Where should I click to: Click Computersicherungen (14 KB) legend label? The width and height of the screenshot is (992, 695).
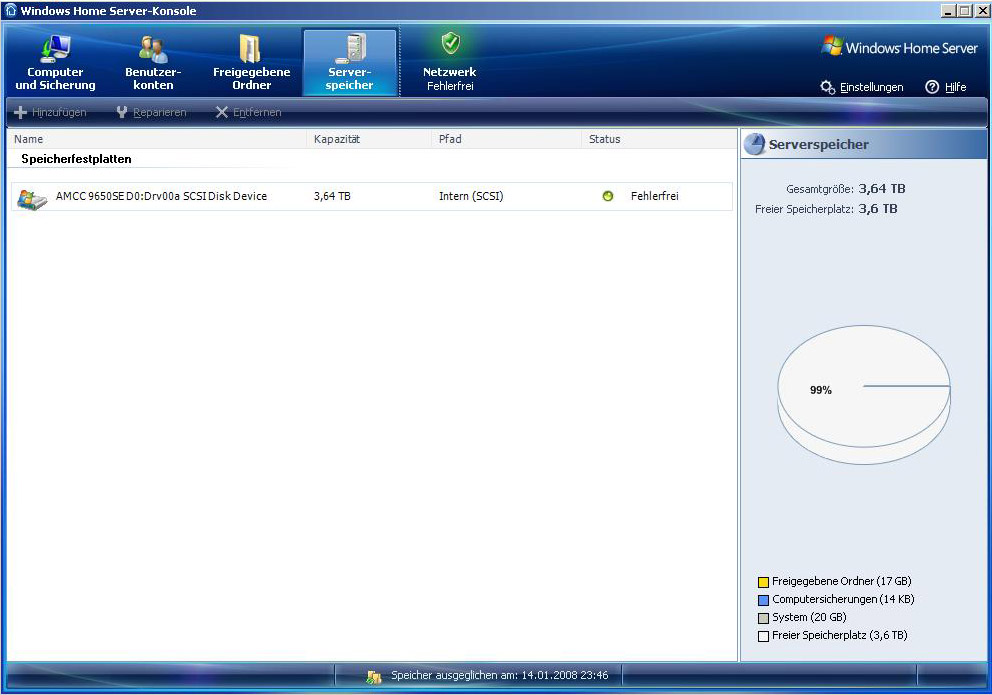point(843,599)
